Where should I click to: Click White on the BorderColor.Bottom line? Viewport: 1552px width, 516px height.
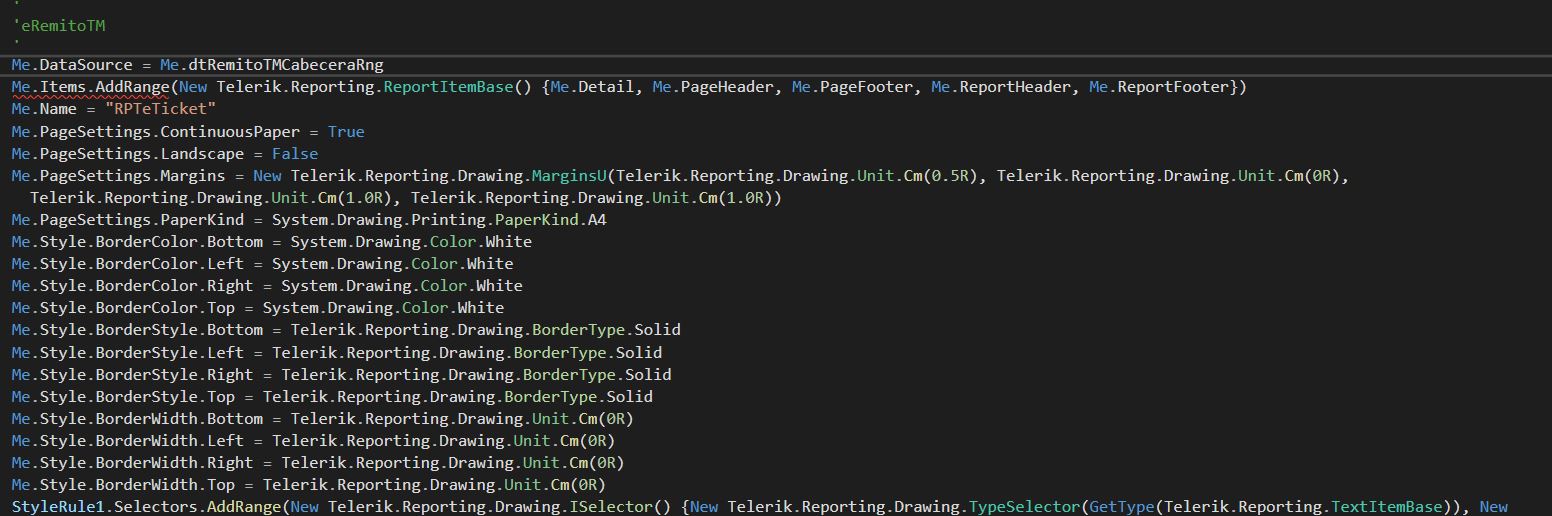click(x=508, y=242)
